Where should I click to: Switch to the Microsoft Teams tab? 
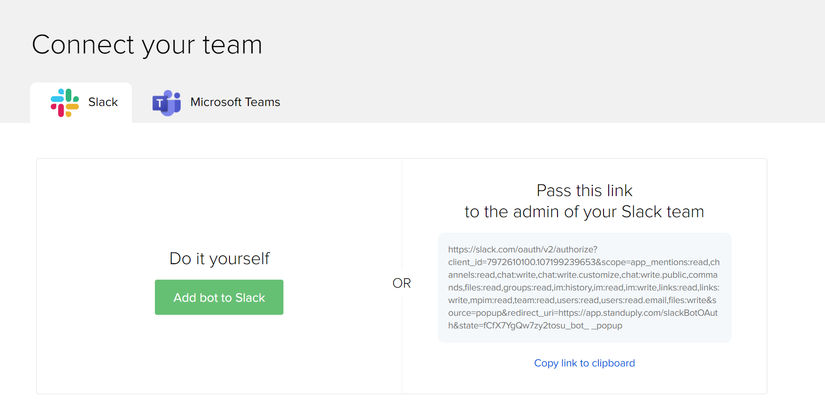[216, 103]
